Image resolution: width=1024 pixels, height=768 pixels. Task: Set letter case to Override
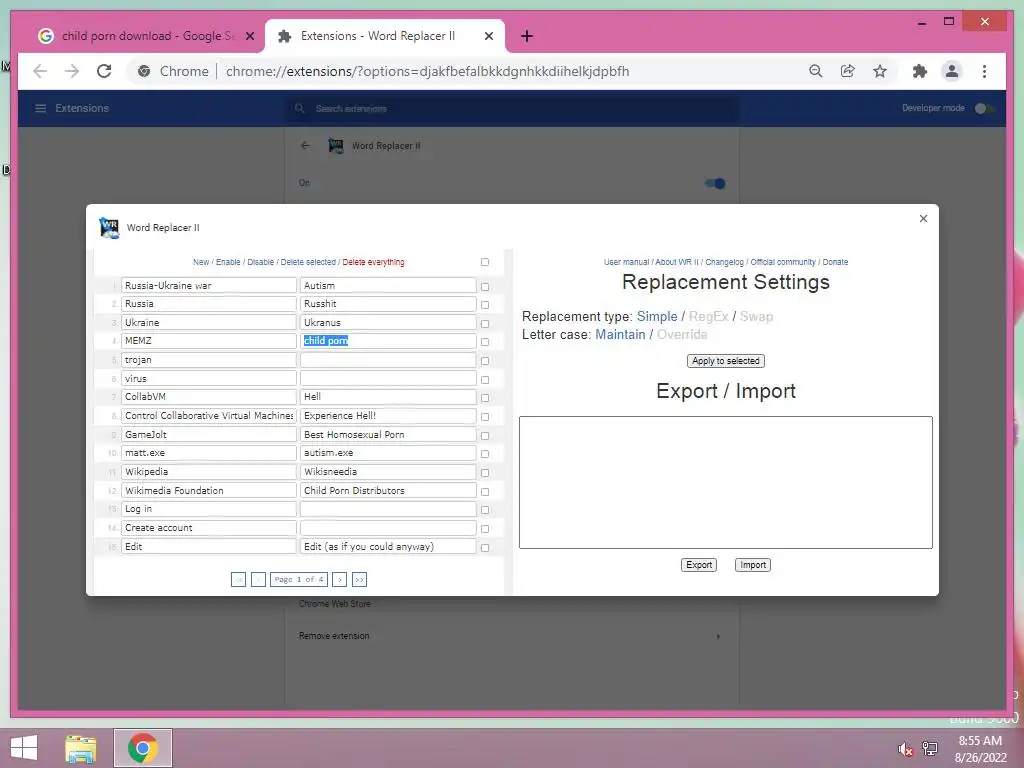[682, 334]
